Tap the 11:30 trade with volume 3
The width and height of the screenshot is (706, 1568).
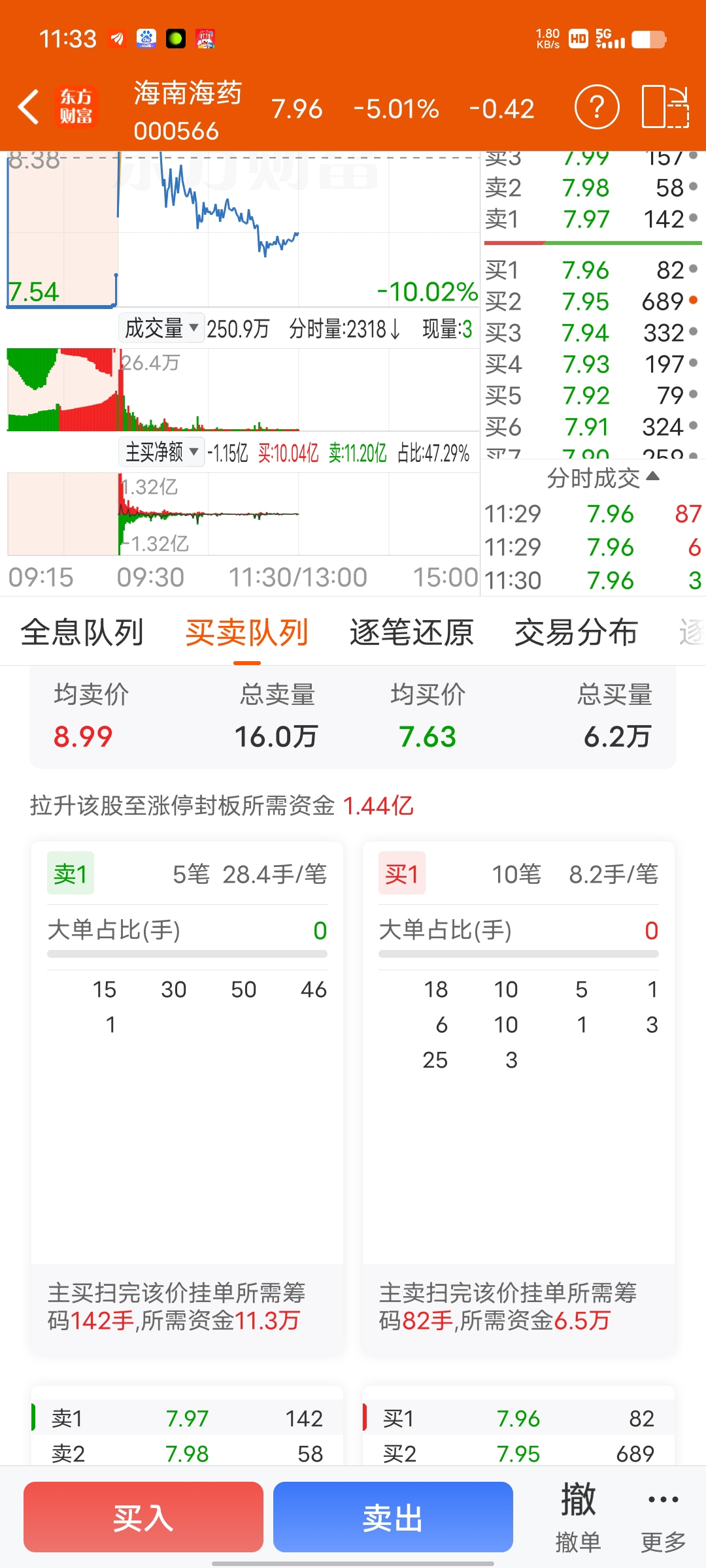point(592,580)
